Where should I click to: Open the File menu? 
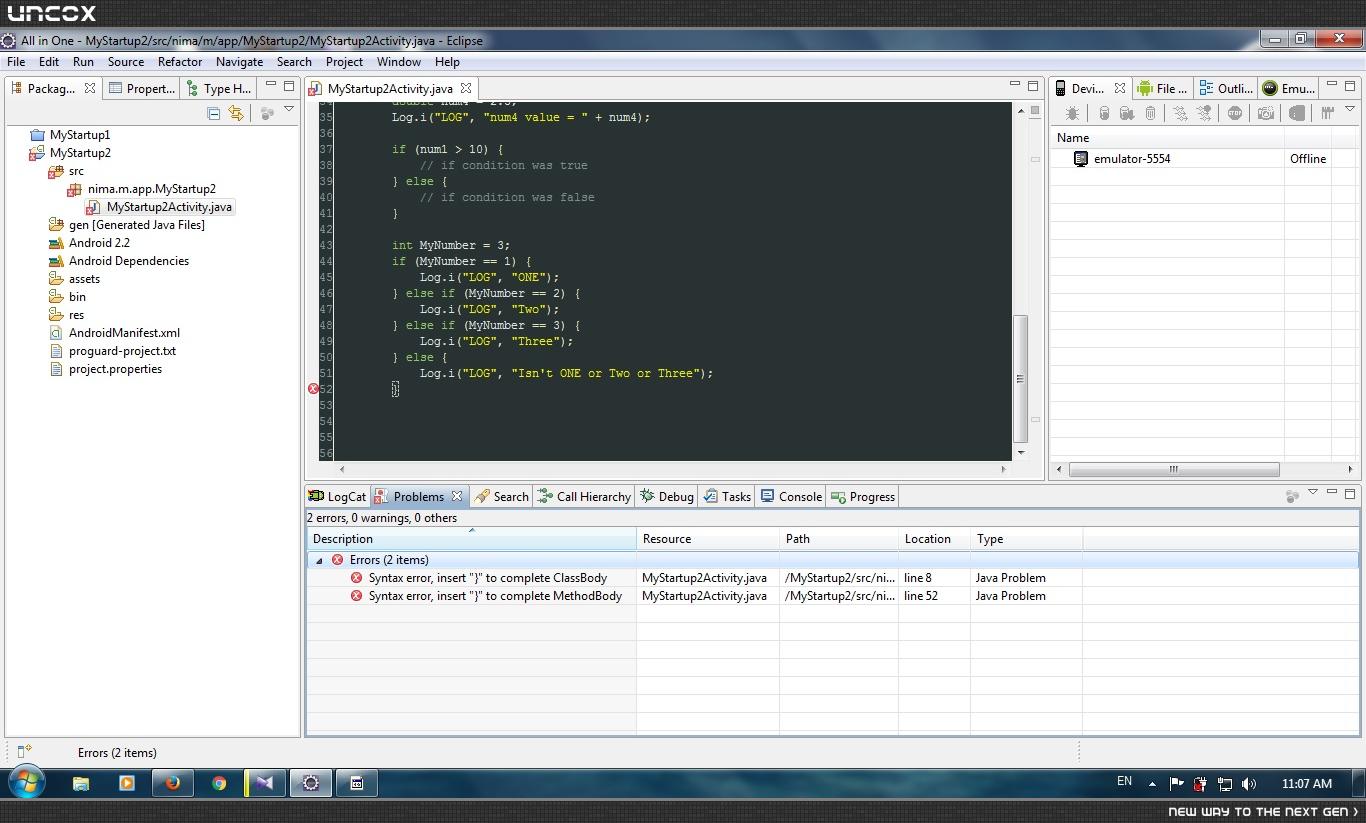16,62
